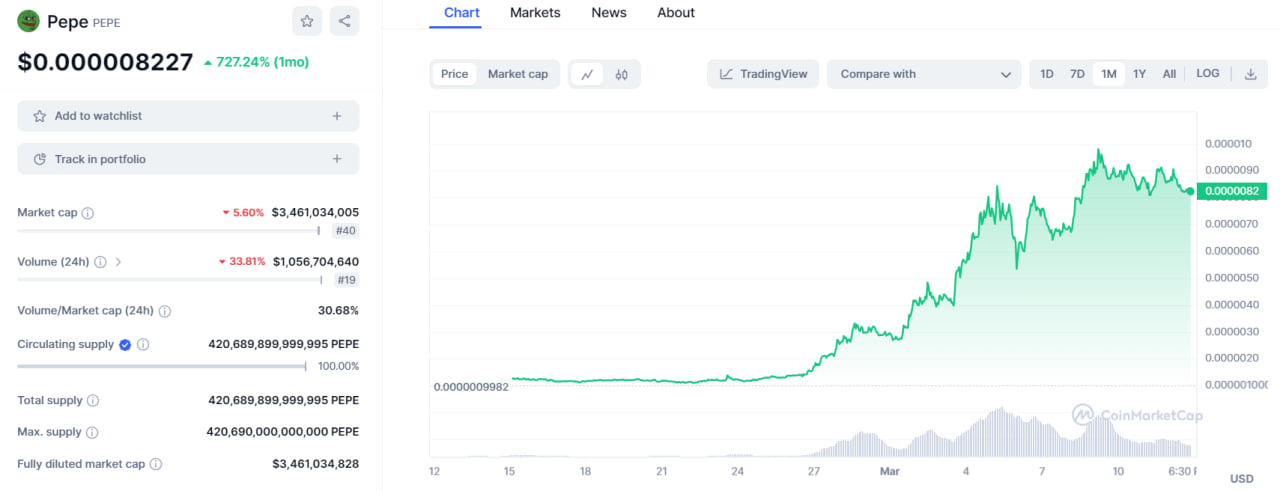This screenshot has width=1280, height=491.
Task: Open the Markets tab
Action: [535, 13]
